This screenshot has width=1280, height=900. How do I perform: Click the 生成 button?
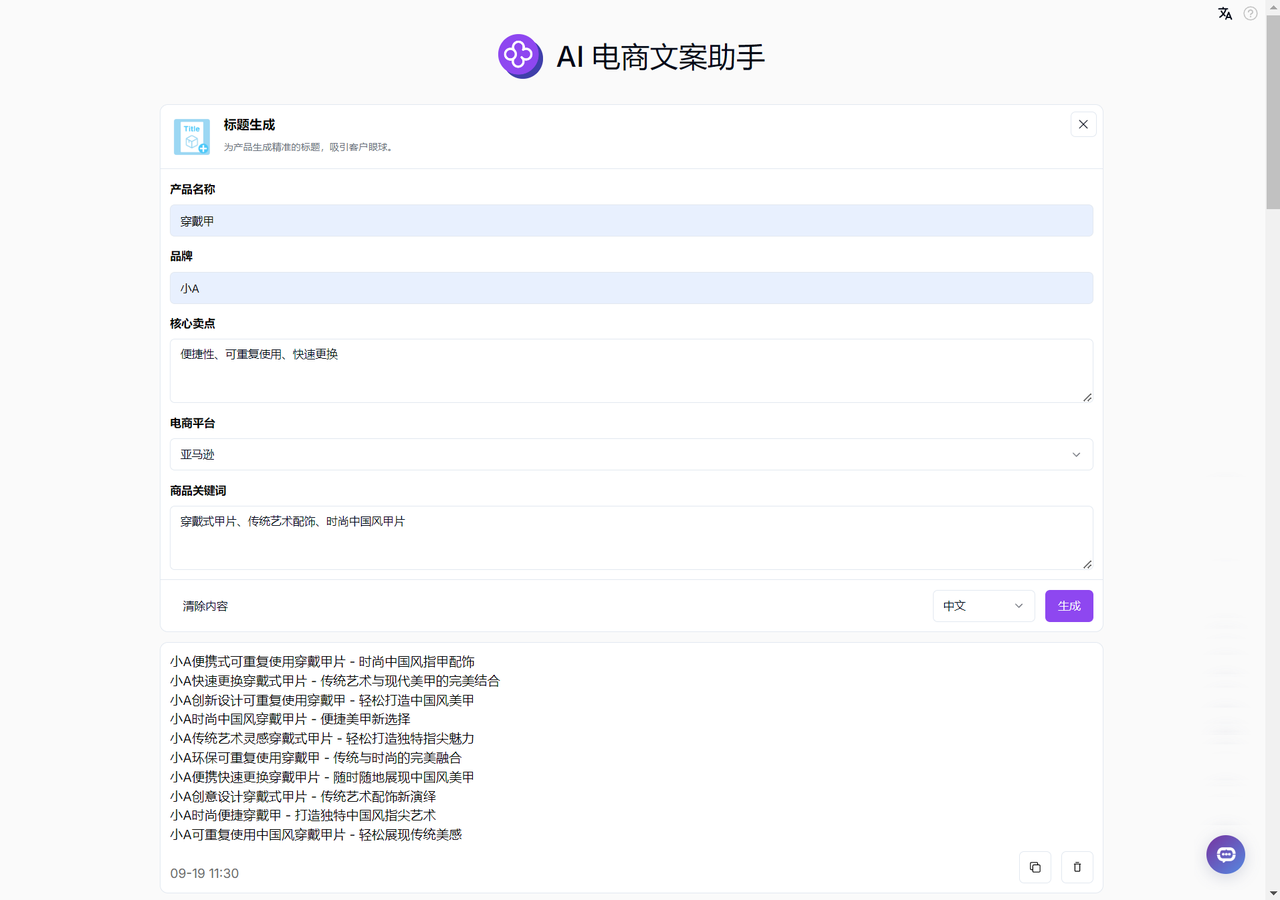click(1069, 606)
